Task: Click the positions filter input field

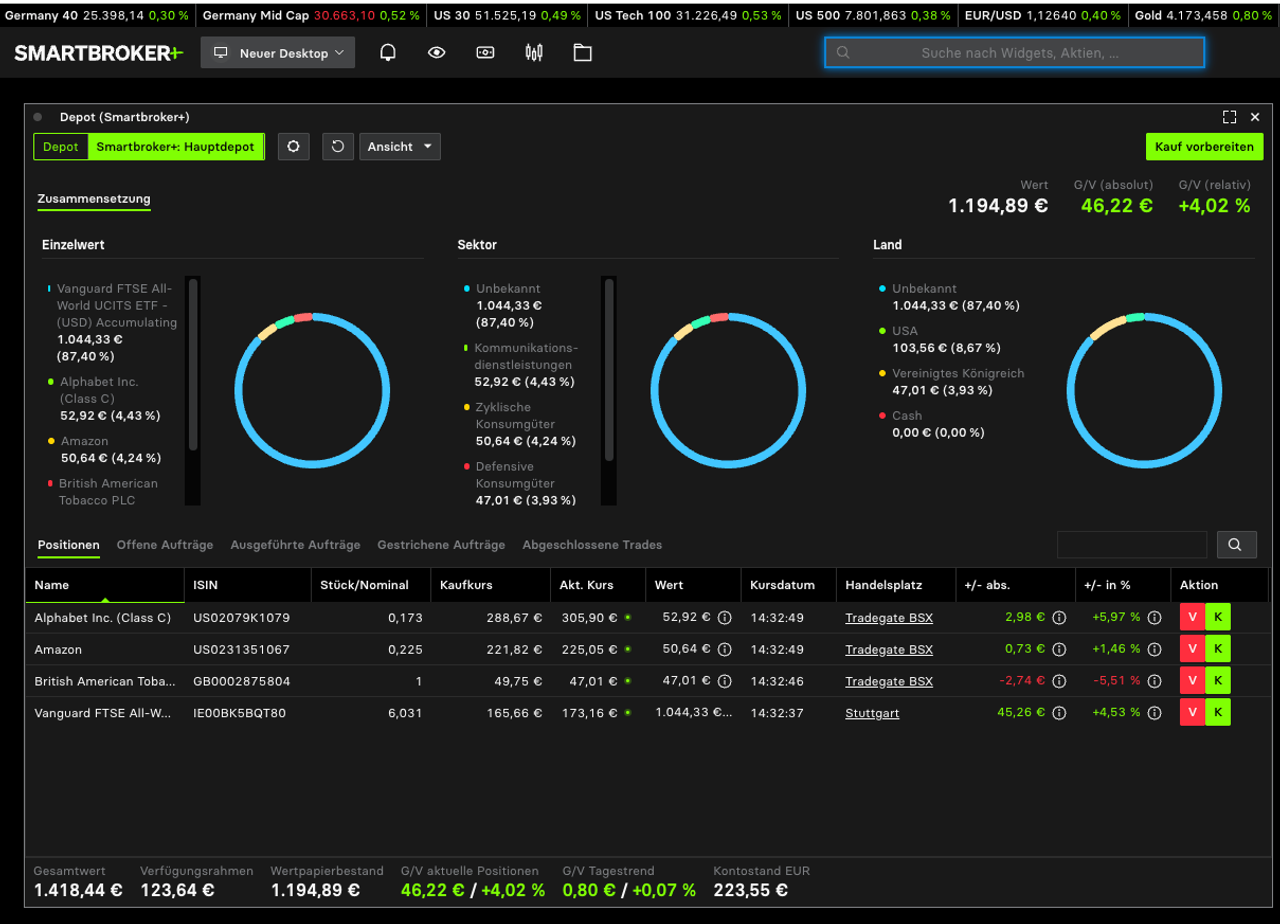Action: click(1132, 544)
